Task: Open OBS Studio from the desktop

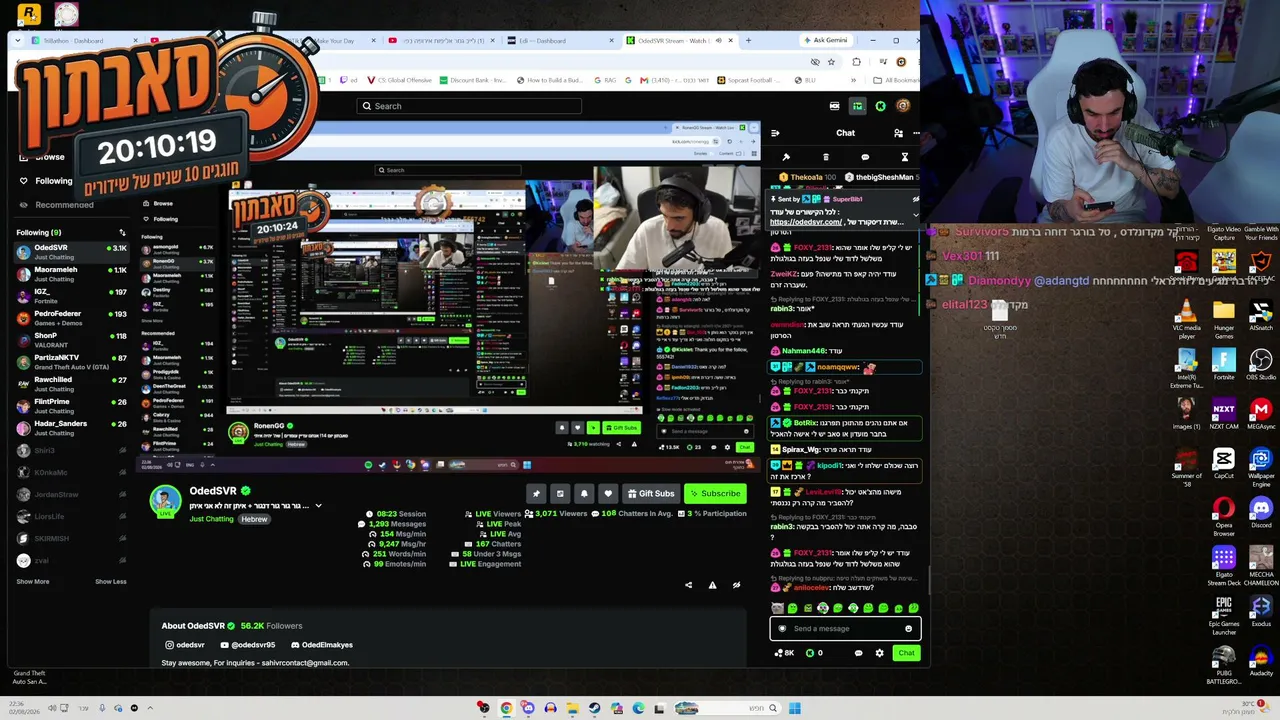Action: click(x=1261, y=365)
